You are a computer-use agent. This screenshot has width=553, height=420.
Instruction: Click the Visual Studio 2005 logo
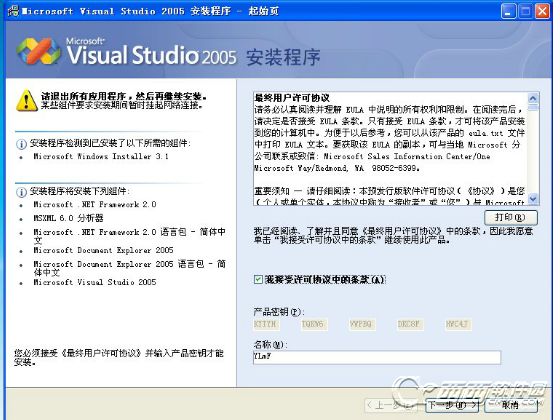point(39,52)
